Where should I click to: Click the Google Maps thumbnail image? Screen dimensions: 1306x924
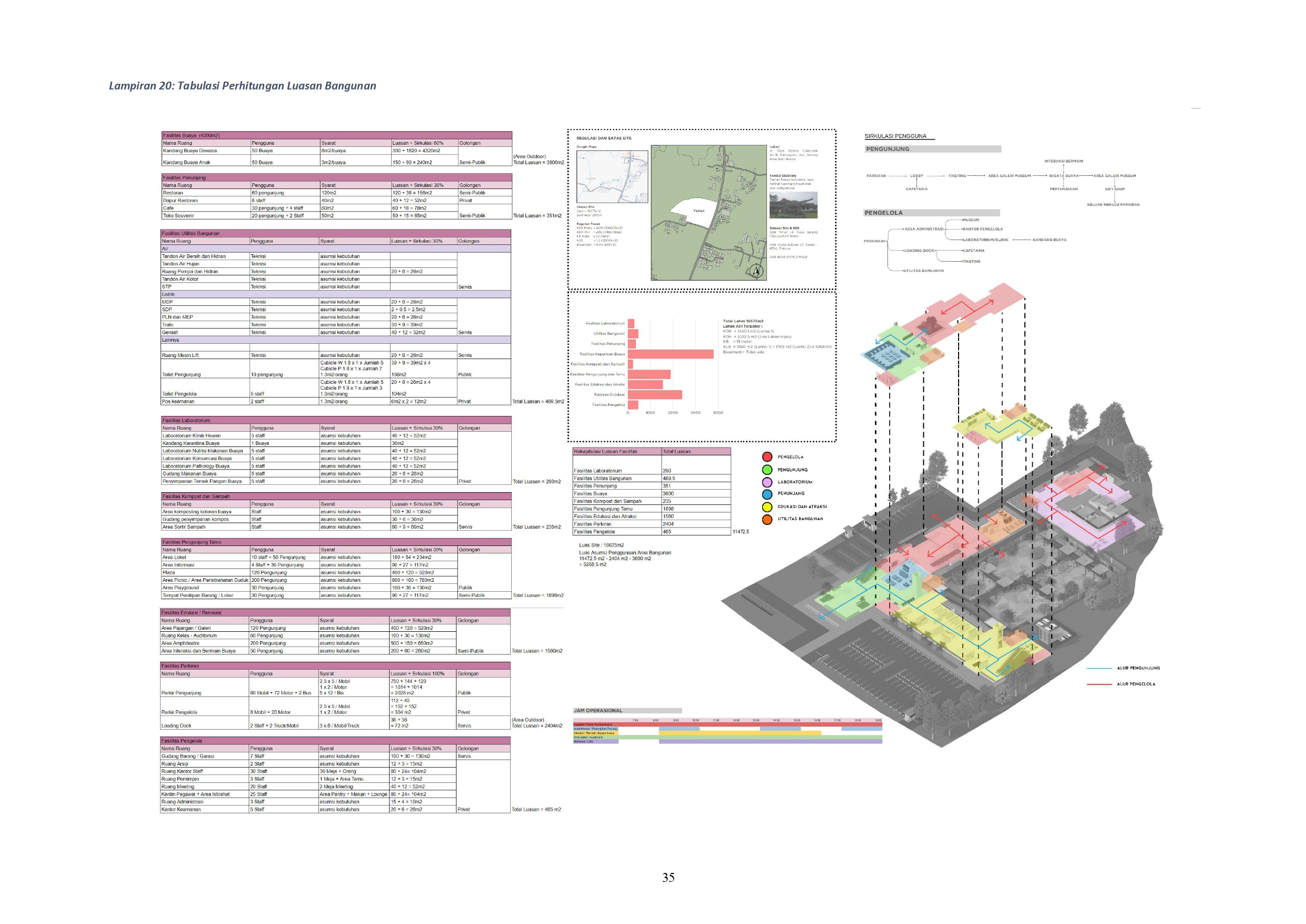pos(612,176)
